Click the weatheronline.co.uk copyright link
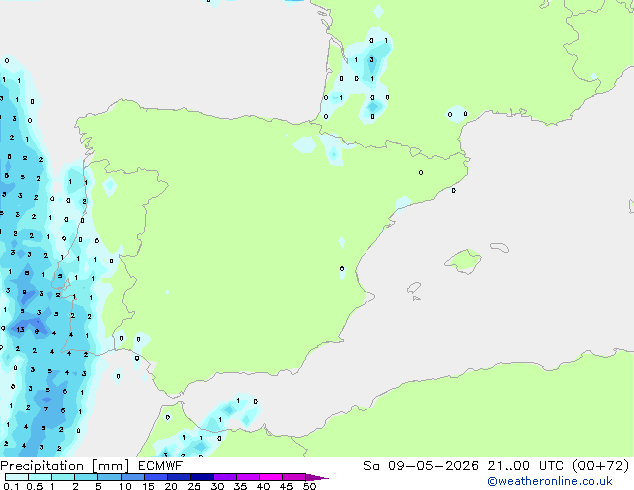This screenshot has height=490, width=634. tap(549, 481)
